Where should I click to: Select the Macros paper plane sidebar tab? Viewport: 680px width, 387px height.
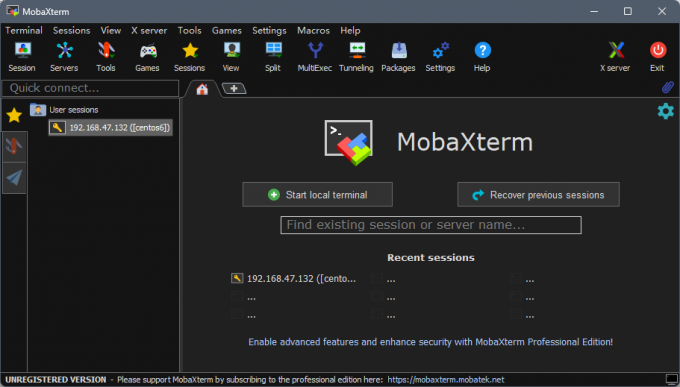[x=14, y=178]
